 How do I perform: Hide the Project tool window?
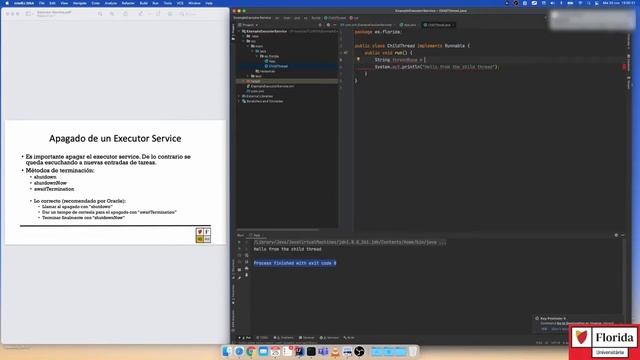coord(334,25)
